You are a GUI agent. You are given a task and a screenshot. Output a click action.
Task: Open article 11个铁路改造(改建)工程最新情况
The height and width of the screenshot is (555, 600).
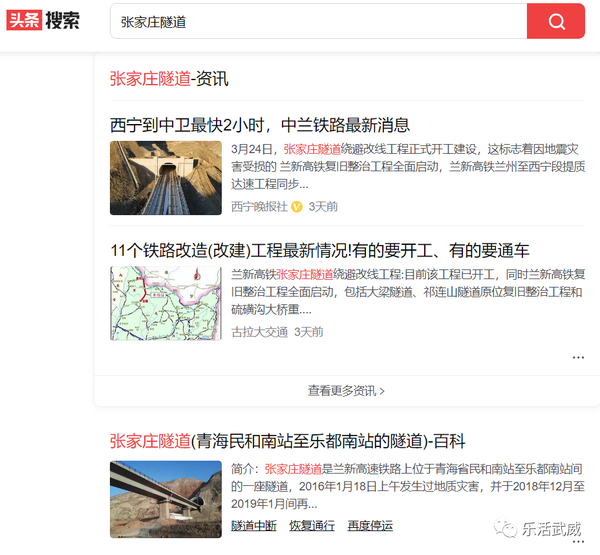pyautogui.click(x=320, y=251)
